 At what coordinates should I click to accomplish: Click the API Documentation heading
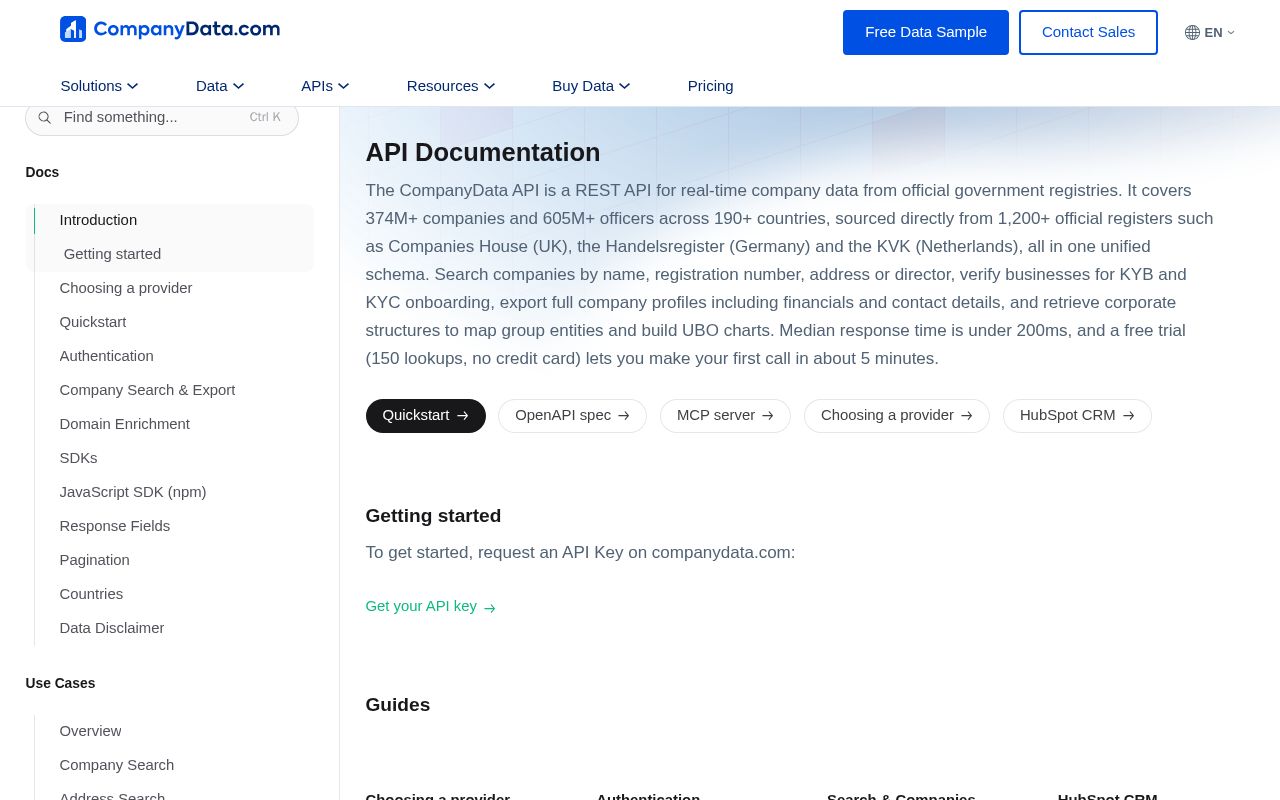(x=483, y=152)
